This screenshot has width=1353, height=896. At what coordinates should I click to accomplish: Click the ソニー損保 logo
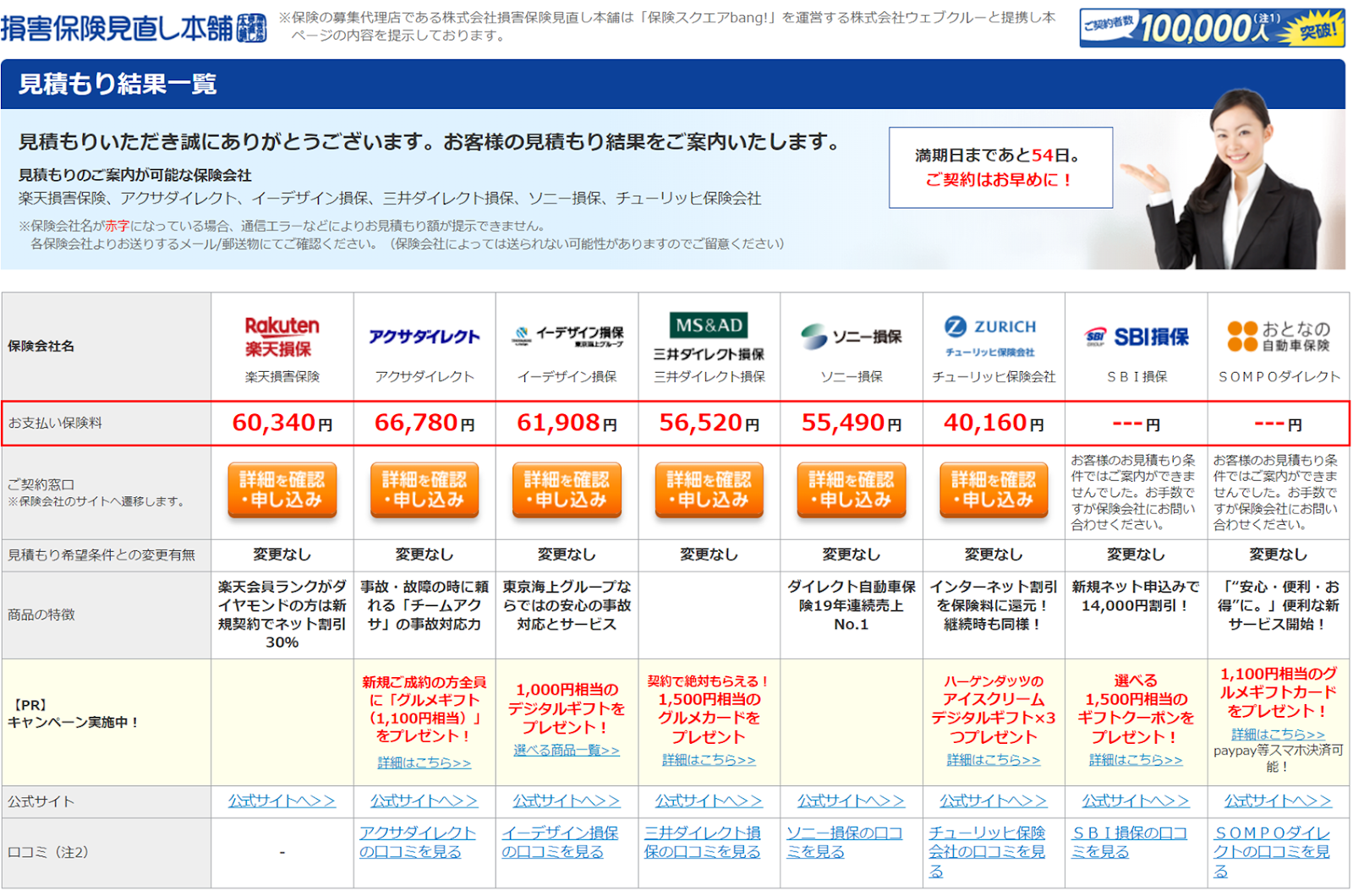pyautogui.click(x=852, y=336)
